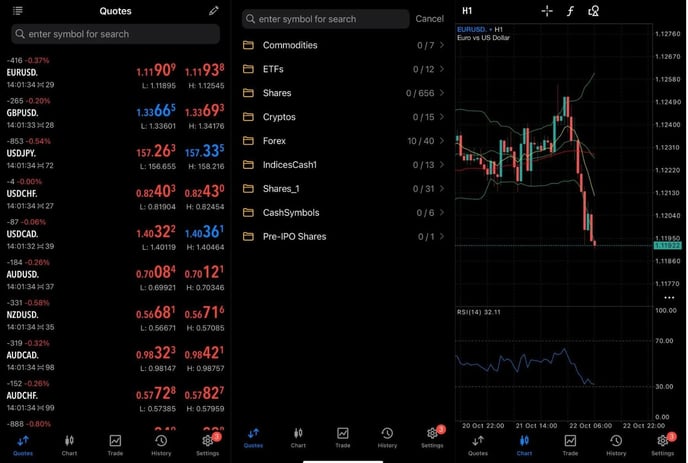This screenshot has height=463, width=688.
Task: Expand the Commodities row chevron
Action: (x=441, y=45)
